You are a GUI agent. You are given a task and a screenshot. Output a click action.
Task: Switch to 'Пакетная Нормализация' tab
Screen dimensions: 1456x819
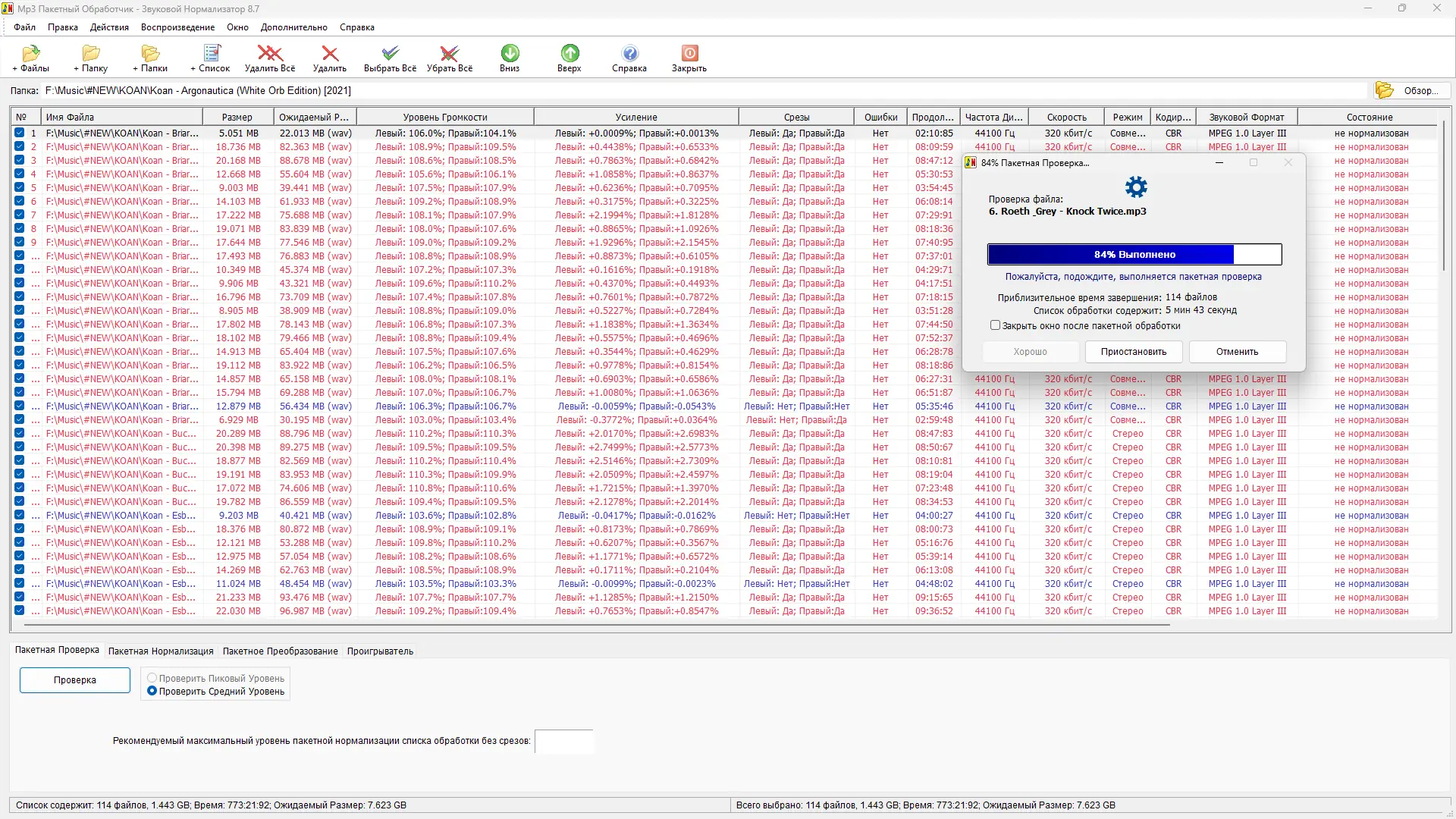[x=161, y=651]
